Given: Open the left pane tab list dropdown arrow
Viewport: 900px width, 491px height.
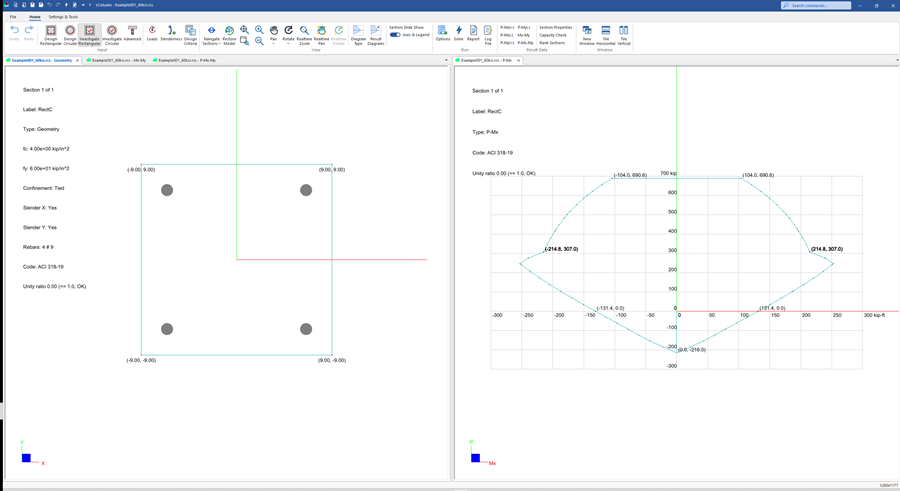Looking at the screenshot, I should pos(446,60).
